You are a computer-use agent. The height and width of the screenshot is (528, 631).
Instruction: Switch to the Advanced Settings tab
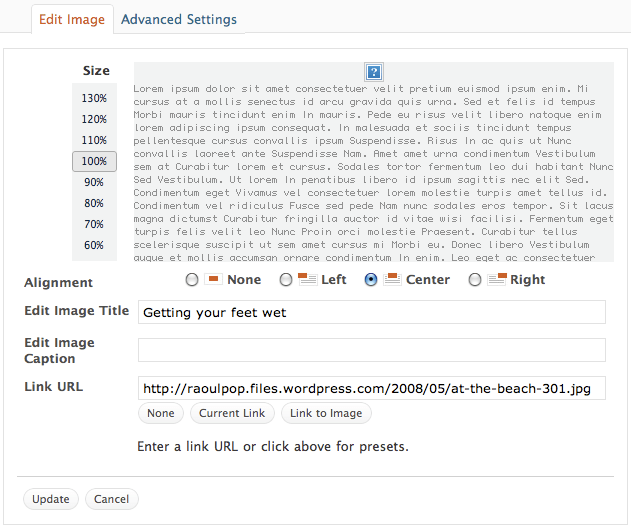click(178, 19)
